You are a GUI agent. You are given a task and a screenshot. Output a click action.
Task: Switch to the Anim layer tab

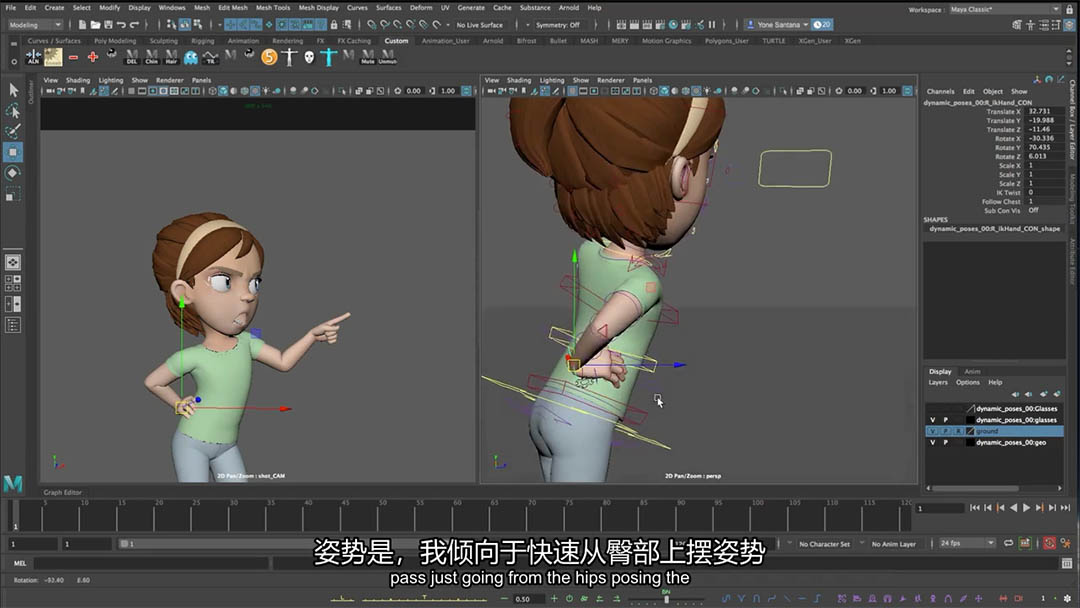[x=972, y=372]
